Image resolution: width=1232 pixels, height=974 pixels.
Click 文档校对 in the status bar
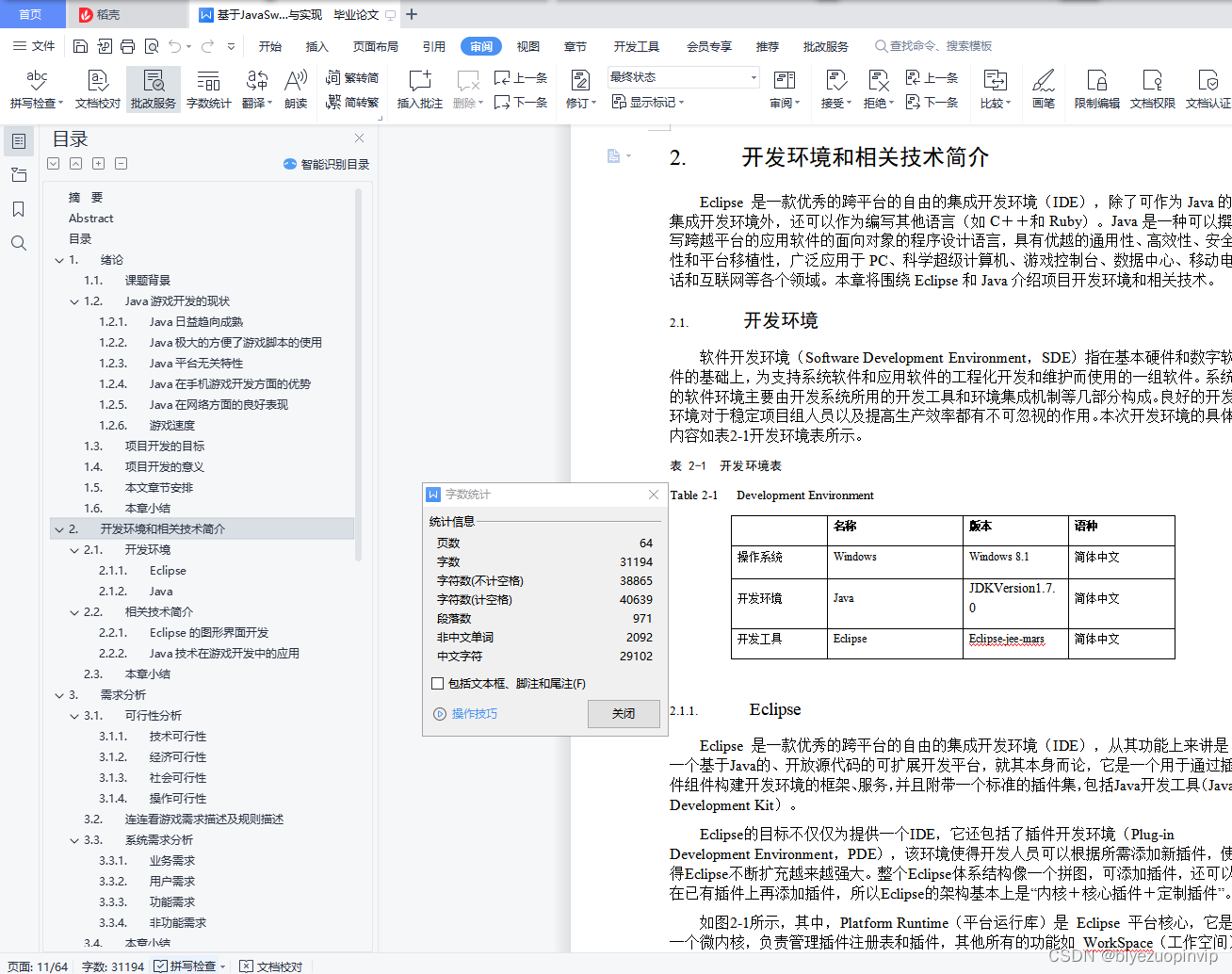(271, 966)
